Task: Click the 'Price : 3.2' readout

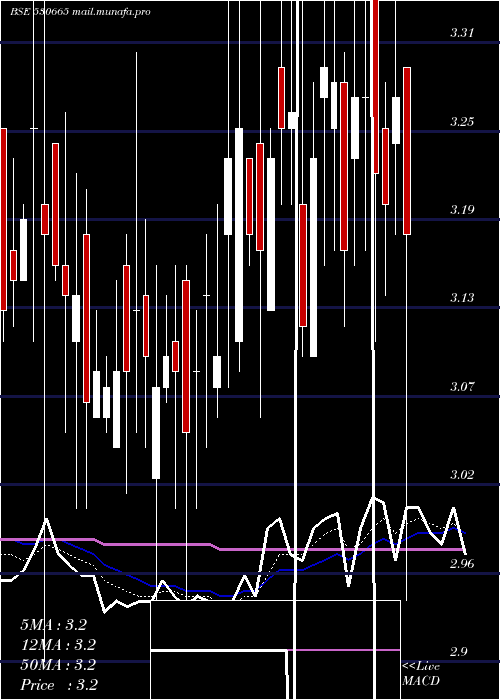Action: pyautogui.click(x=59, y=685)
